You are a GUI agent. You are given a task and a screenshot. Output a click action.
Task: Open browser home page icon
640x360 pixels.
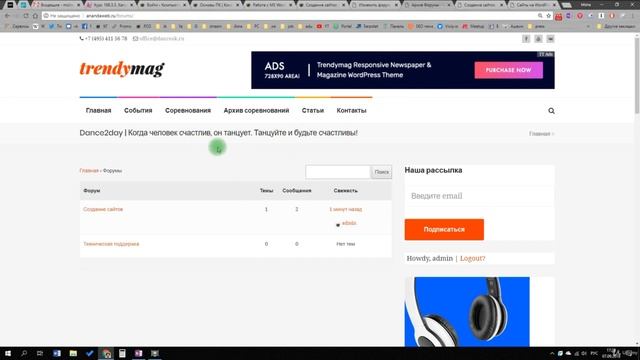click(35, 16)
